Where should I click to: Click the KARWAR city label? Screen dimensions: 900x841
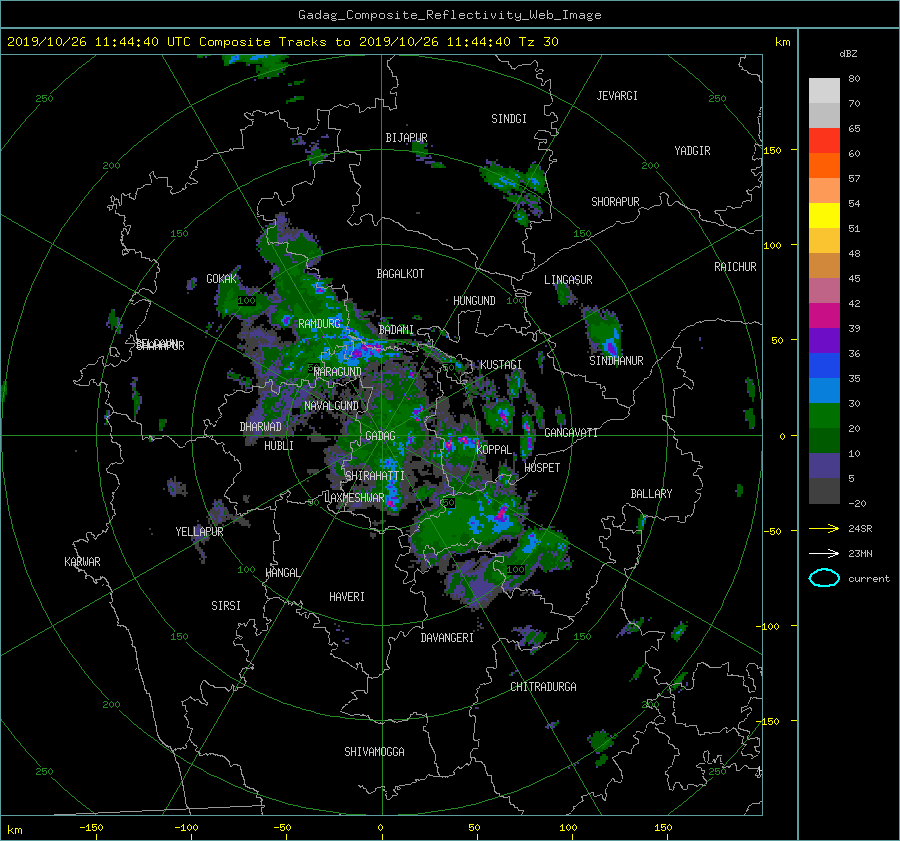click(82, 562)
